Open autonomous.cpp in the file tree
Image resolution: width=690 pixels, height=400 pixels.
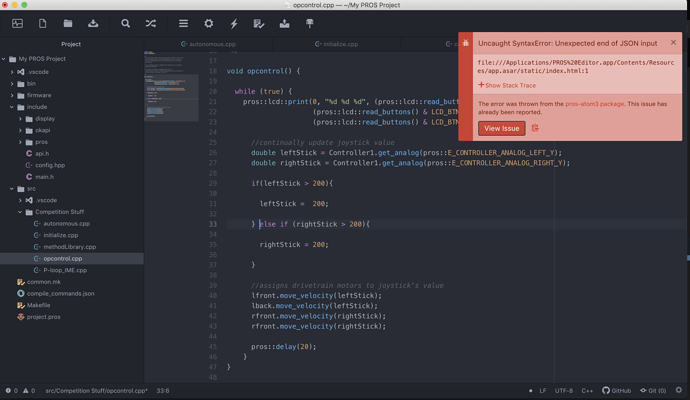[66, 224]
